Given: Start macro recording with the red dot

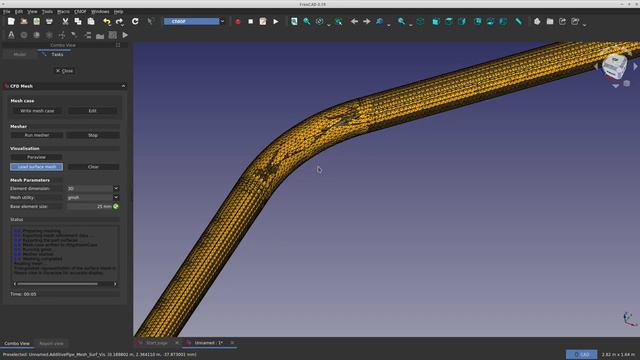Looking at the screenshot, I should coord(238,21).
